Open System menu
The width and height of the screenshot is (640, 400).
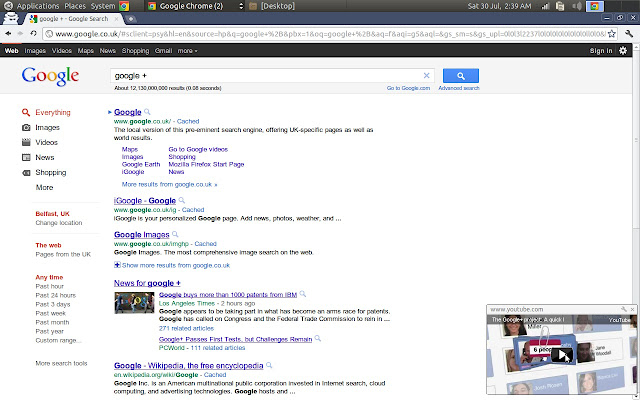coord(103,6)
